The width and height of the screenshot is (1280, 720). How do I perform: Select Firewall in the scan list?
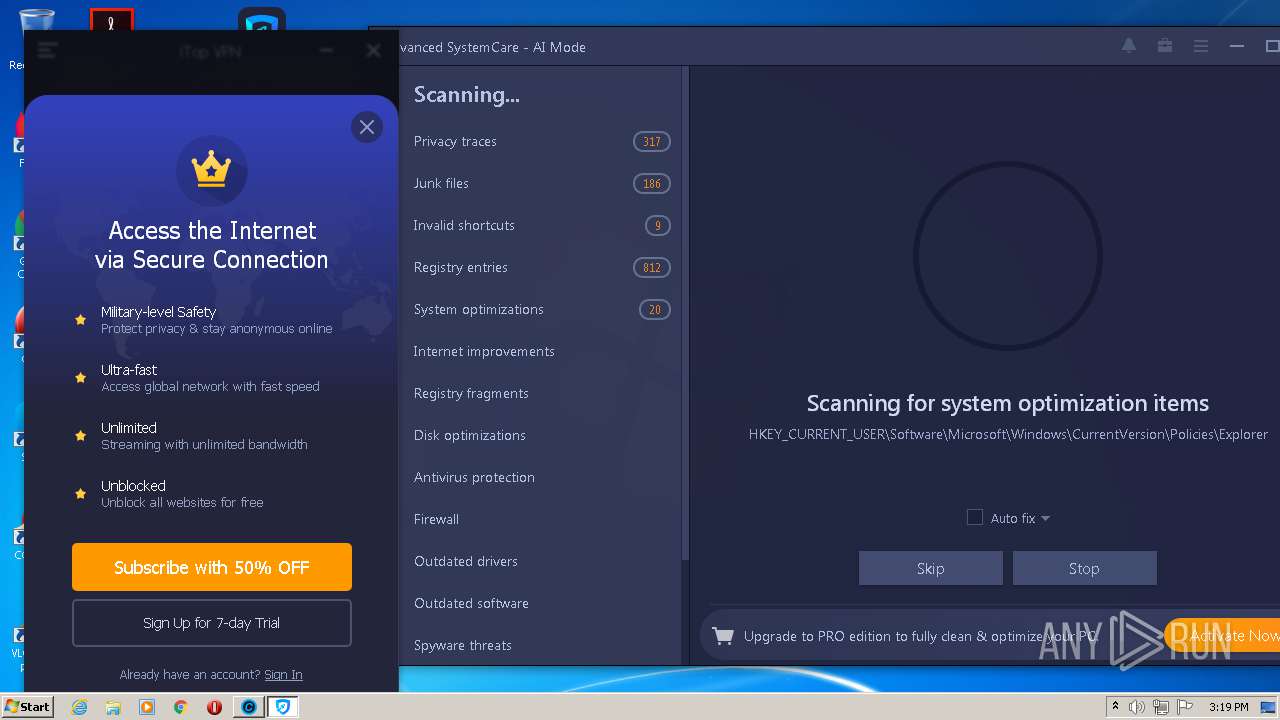pyautogui.click(x=437, y=520)
